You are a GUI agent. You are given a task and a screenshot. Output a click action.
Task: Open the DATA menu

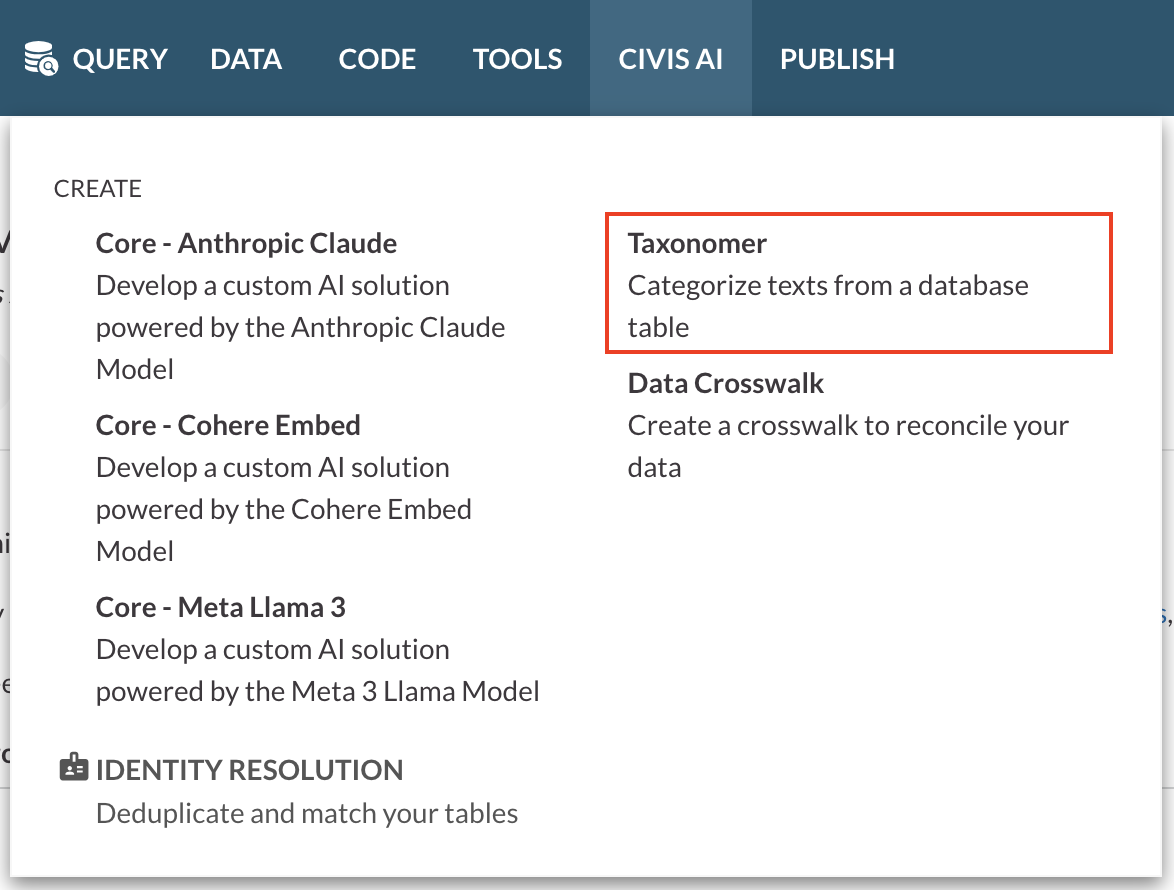(x=246, y=59)
